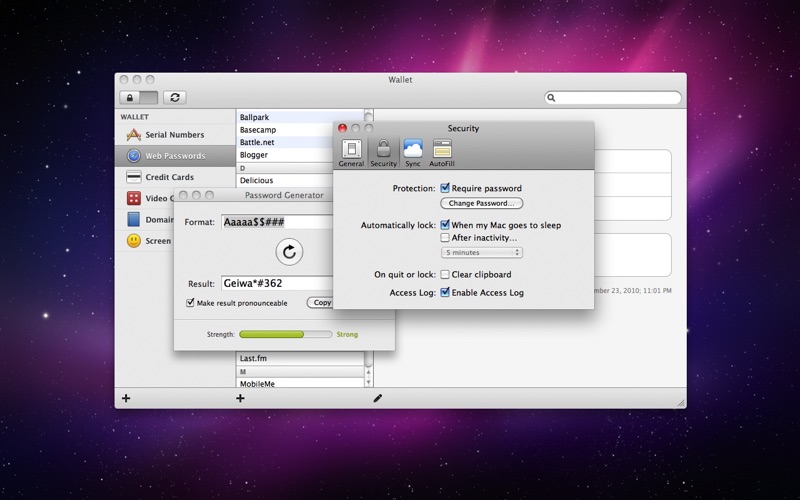Open the Credit Cards category
Viewport: 800px width, 500px height.
coord(169,177)
